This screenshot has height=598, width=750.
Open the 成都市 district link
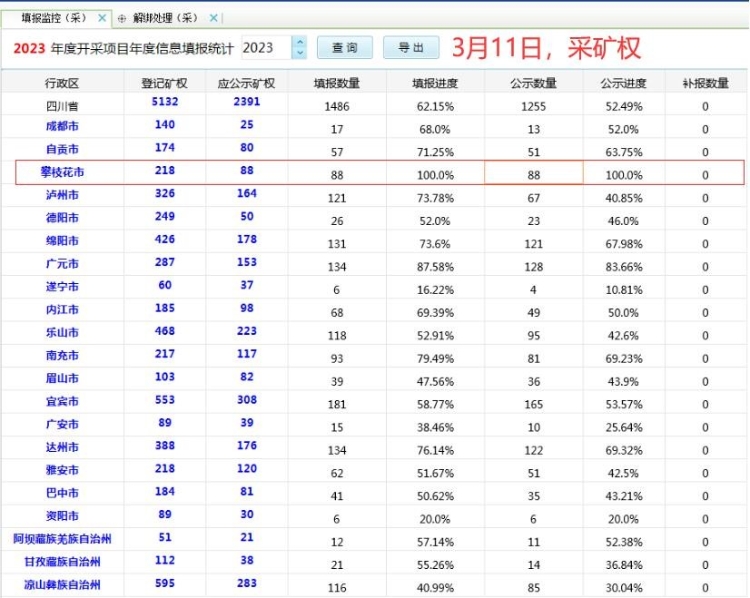click(62, 126)
